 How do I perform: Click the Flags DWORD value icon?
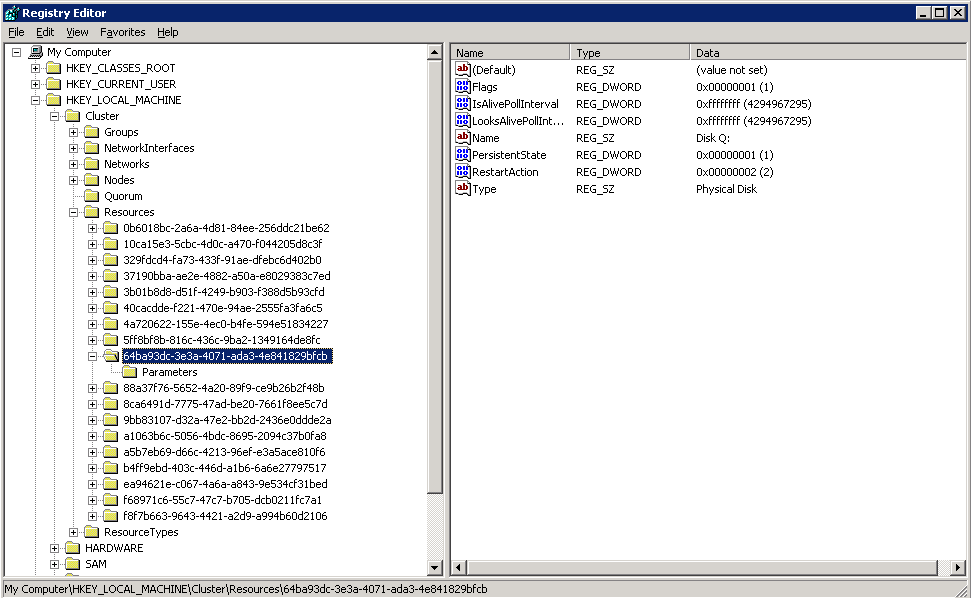[463, 87]
